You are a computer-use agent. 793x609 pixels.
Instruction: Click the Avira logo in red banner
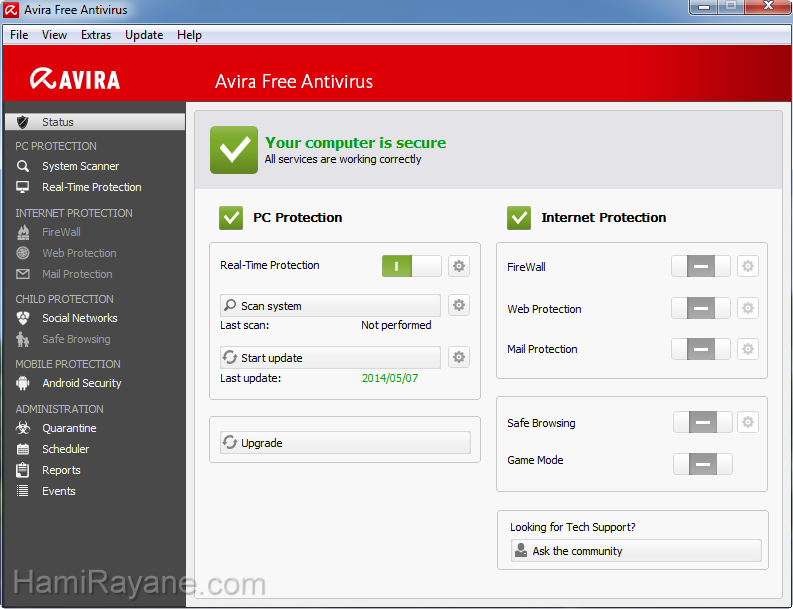[x=75, y=79]
